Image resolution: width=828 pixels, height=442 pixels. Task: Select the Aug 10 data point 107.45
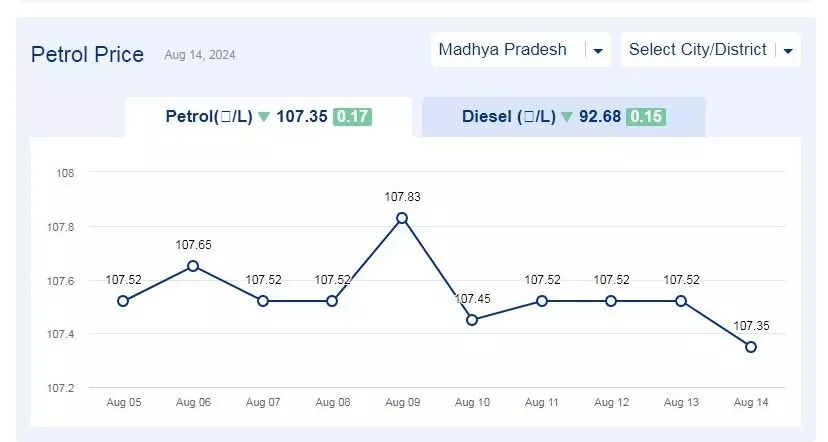point(472,320)
